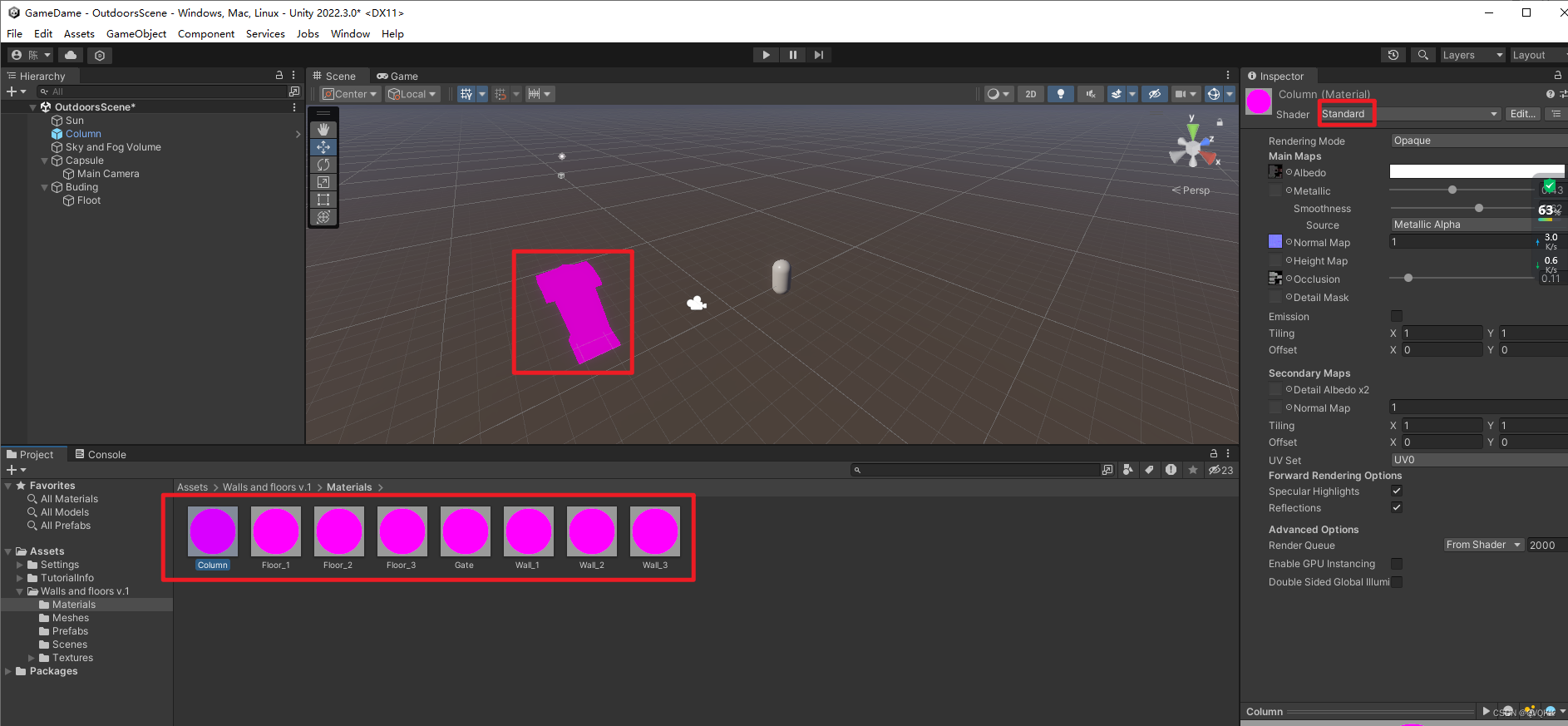Viewport: 1568px width, 726px height.
Task: Open the Component menu
Action: pos(206,34)
